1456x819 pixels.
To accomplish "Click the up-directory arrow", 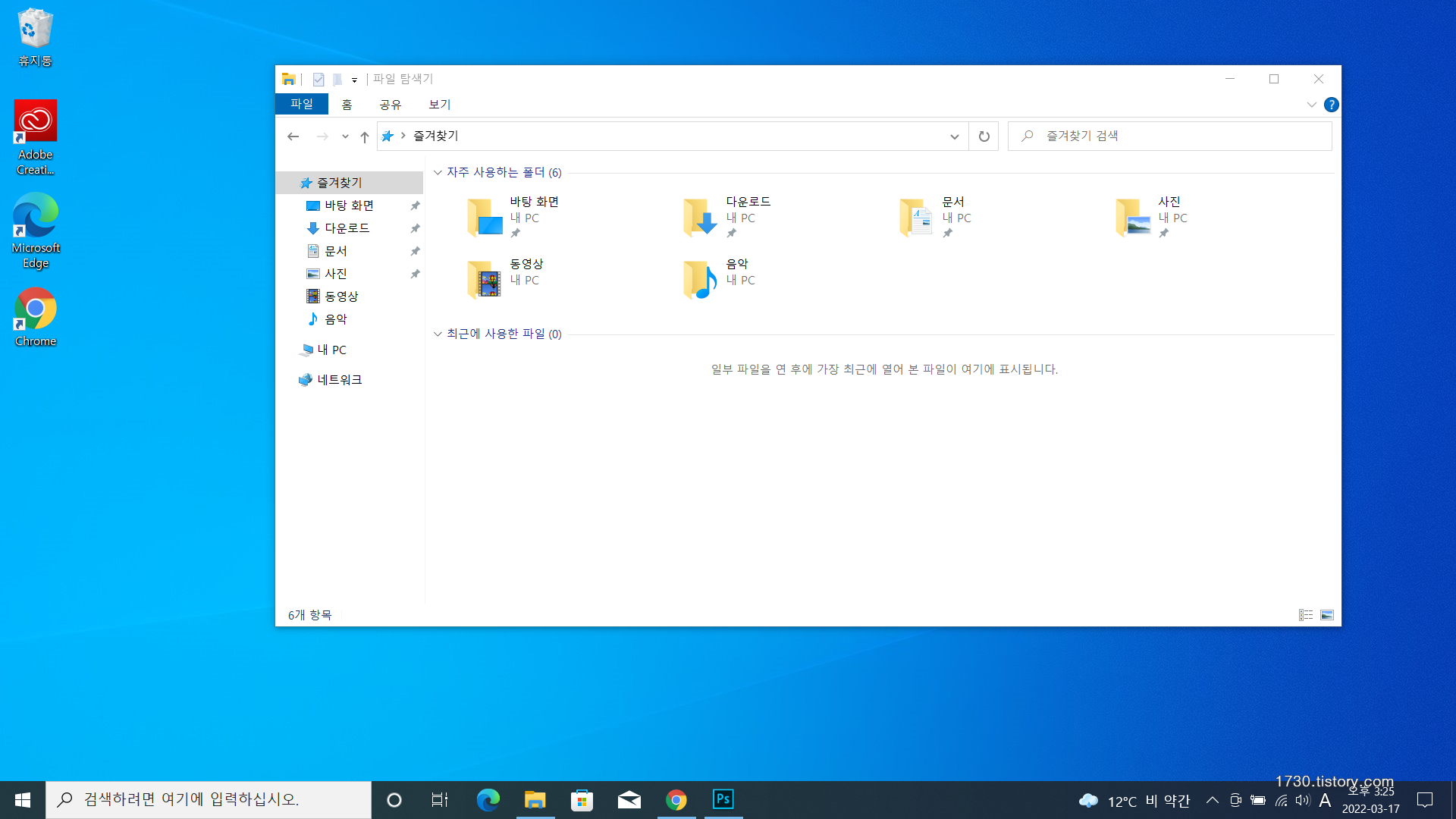I will click(x=364, y=136).
